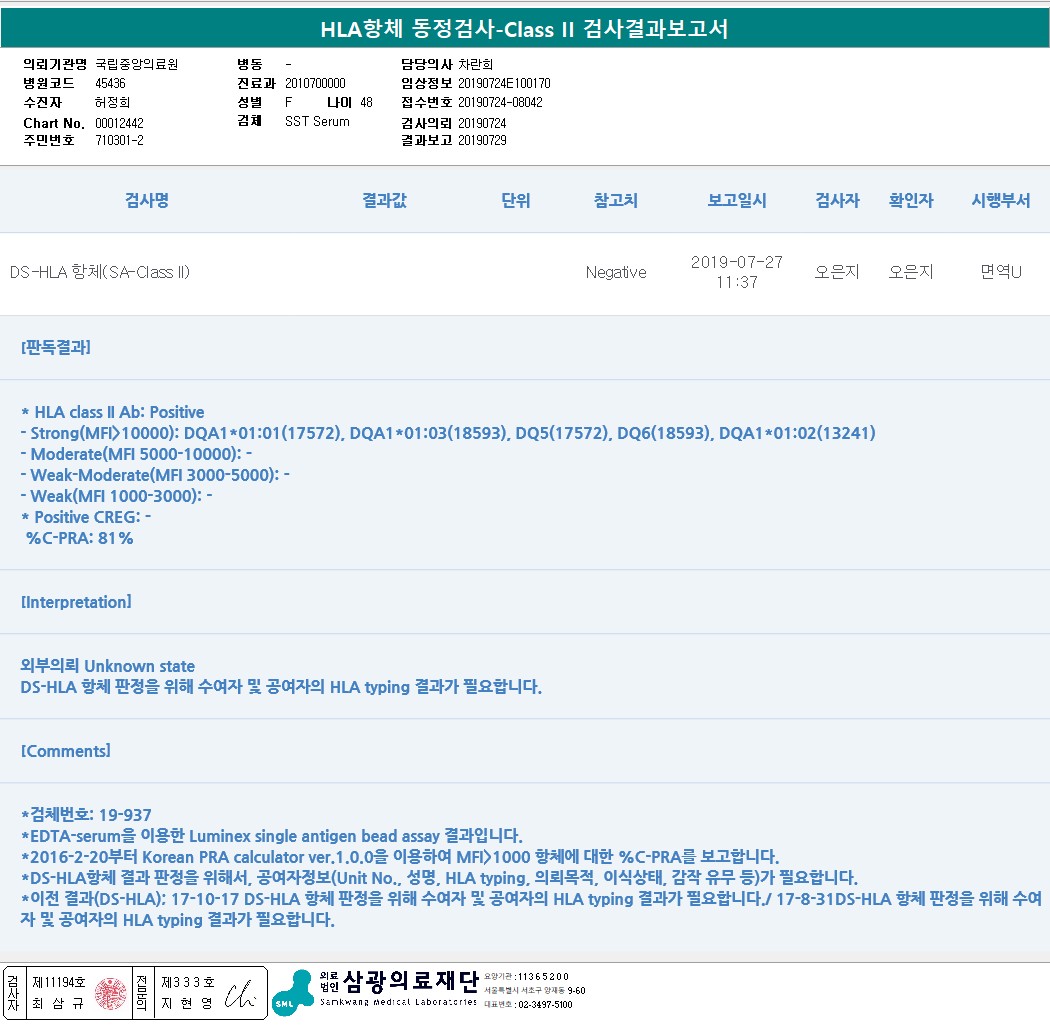Click the hospital code 45436
This screenshot has height=1031, width=1050.
click(x=110, y=83)
